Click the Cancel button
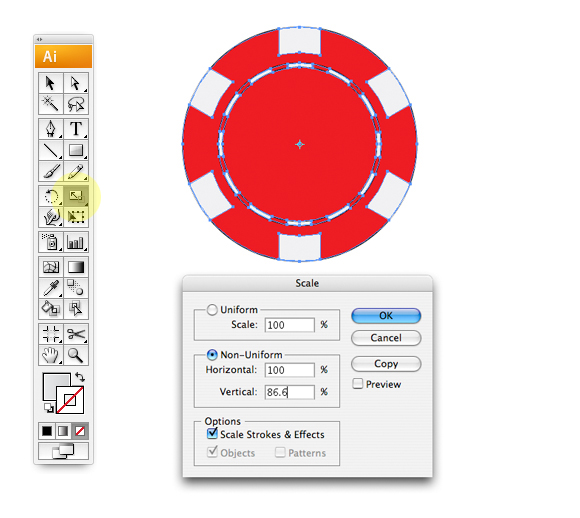 pos(386,338)
